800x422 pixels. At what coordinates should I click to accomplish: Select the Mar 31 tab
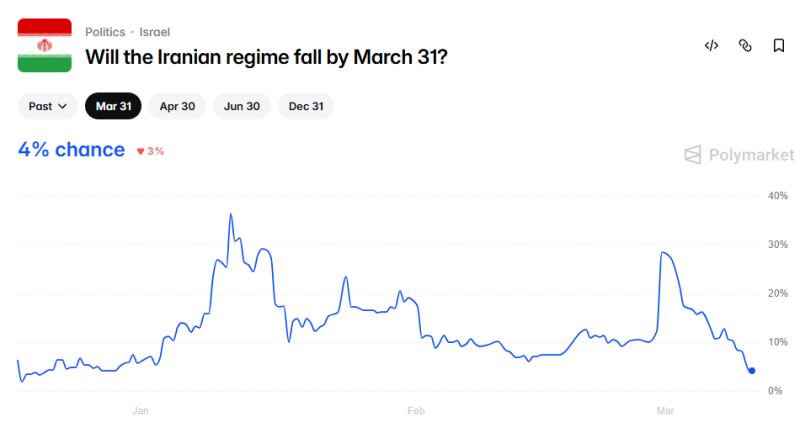pos(113,106)
